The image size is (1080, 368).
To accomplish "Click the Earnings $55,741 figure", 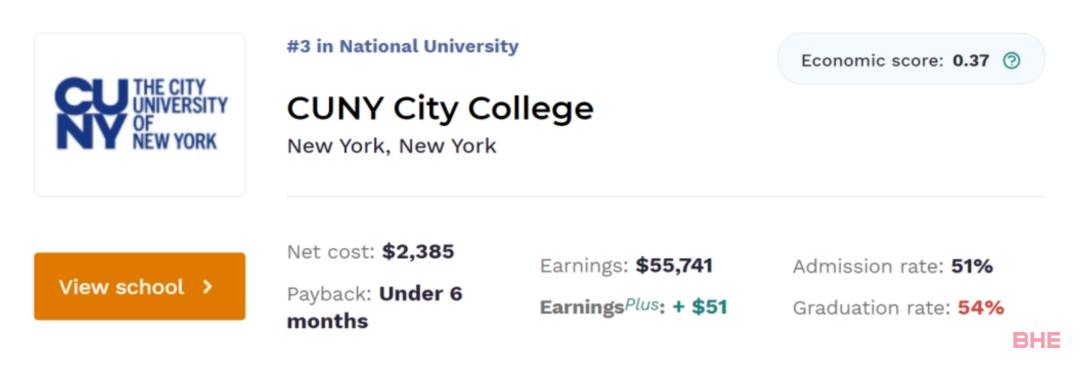I will pos(674,265).
